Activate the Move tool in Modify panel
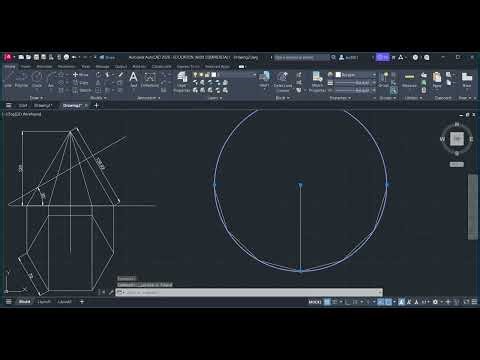Image resolution: width=480 pixels, height=360 pixels. click(x=81, y=75)
